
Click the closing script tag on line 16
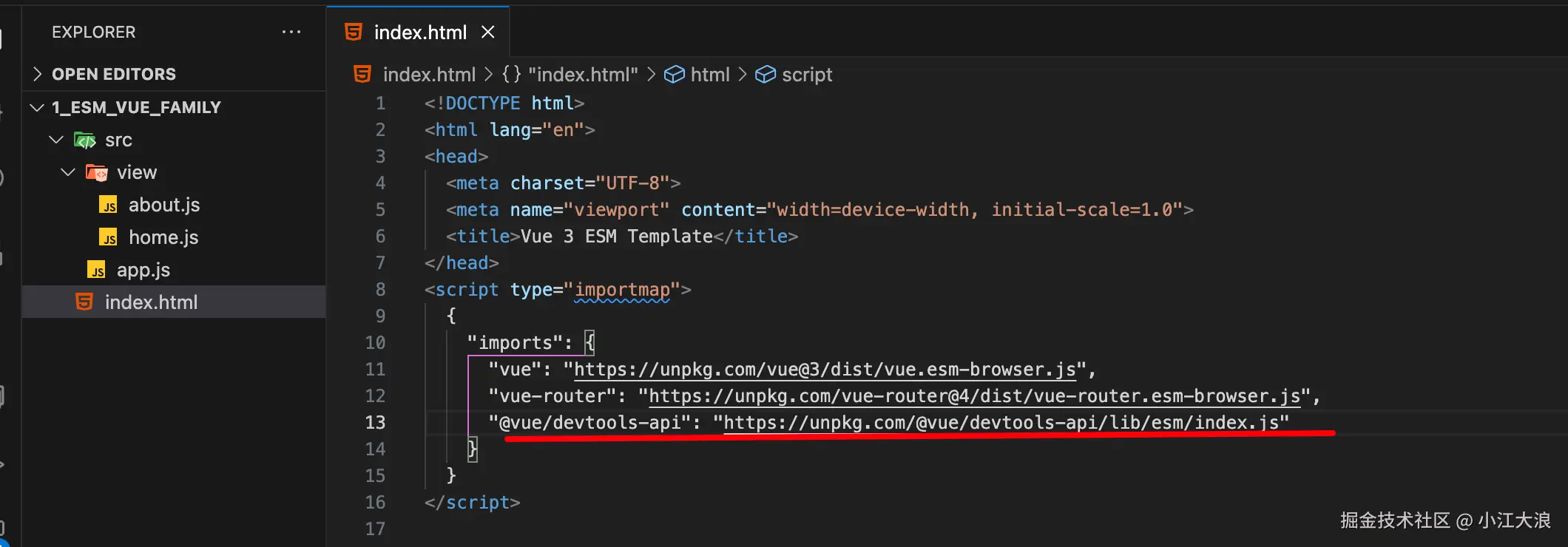(472, 503)
